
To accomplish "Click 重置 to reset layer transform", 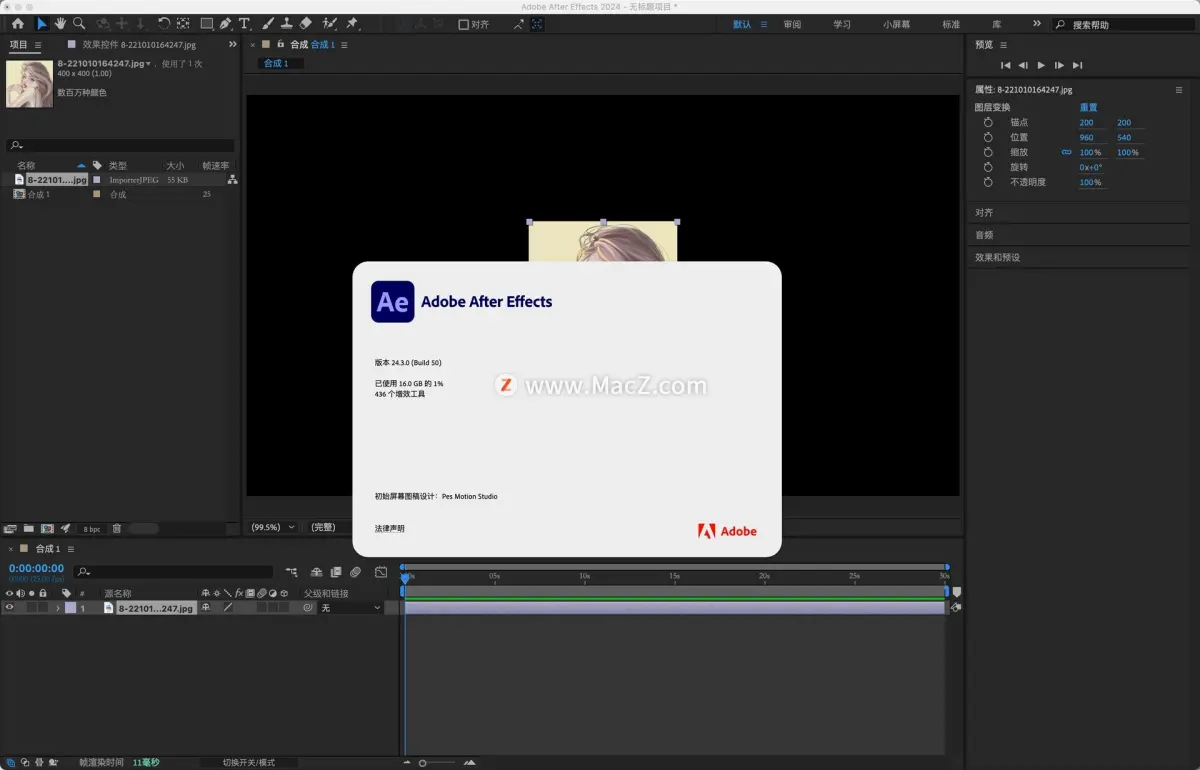I will pos(1088,107).
